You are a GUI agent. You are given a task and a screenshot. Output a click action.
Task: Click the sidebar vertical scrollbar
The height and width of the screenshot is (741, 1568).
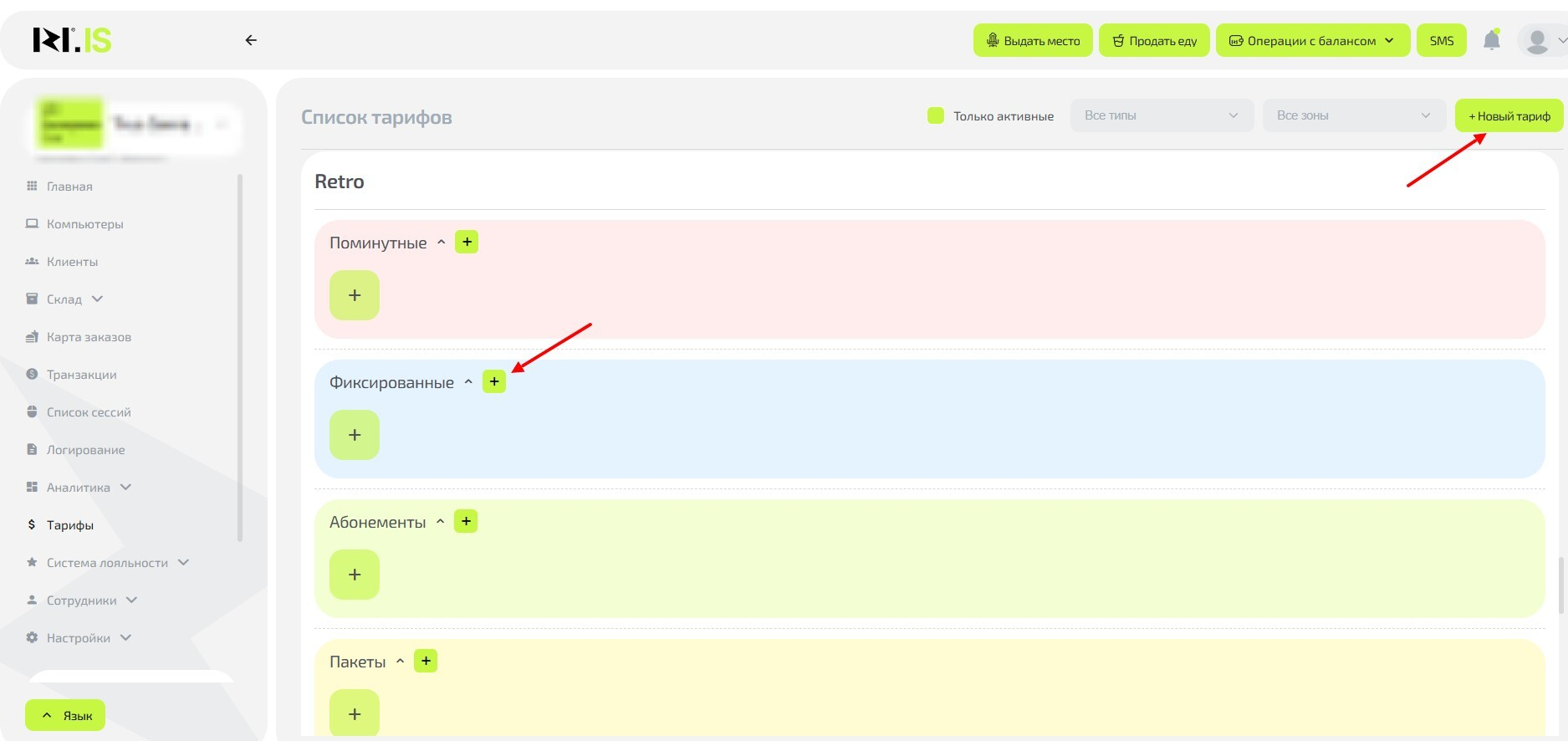[x=240, y=360]
